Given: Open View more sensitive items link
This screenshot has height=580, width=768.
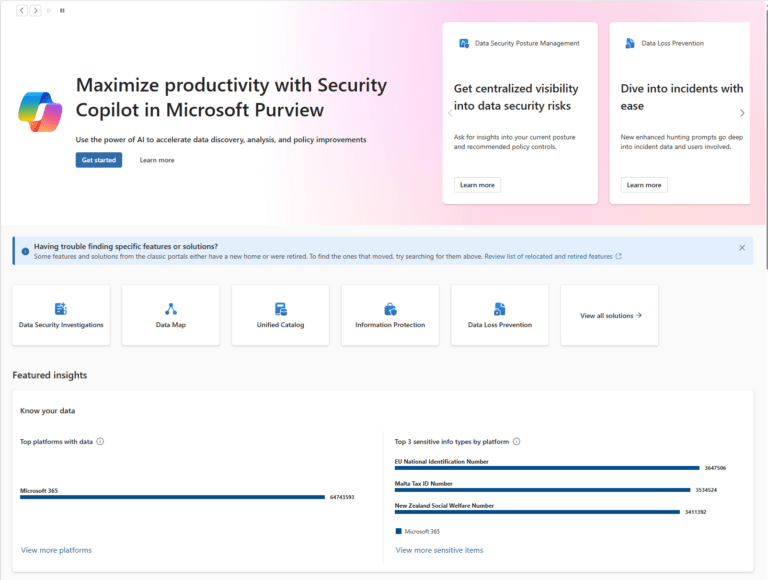Looking at the screenshot, I should pos(439,550).
